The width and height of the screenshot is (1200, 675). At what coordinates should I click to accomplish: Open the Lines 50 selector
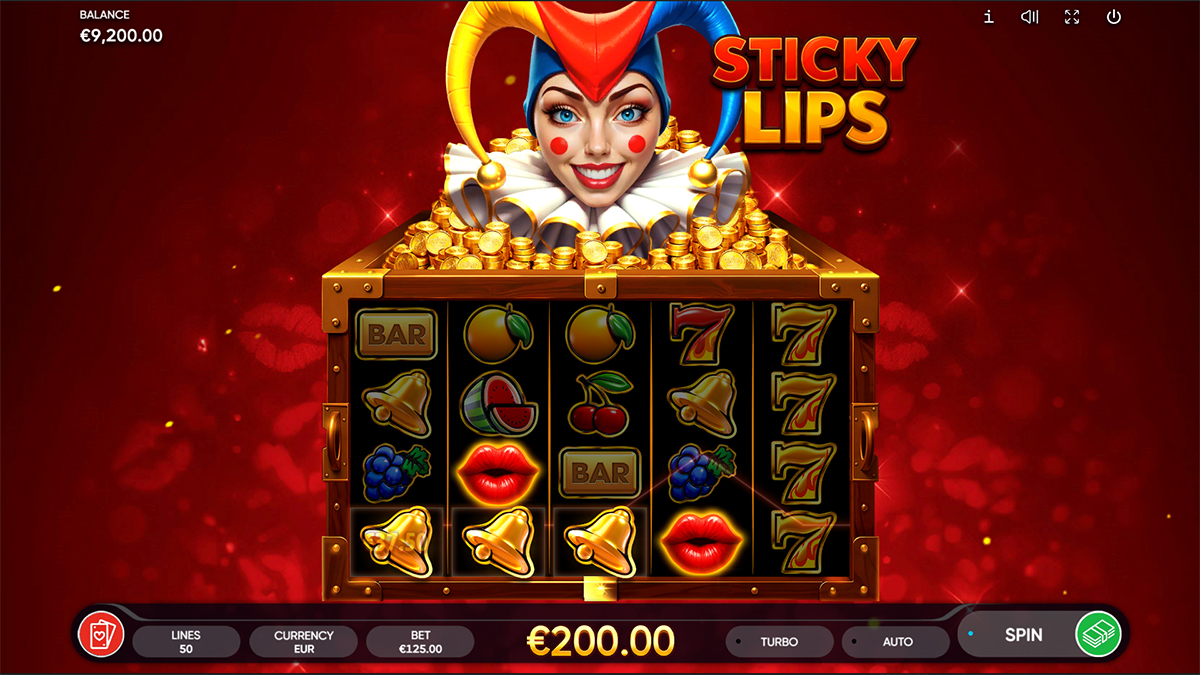186,641
